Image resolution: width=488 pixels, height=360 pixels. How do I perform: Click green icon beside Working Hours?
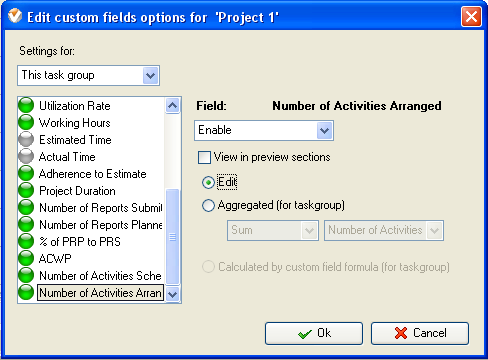point(26,122)
